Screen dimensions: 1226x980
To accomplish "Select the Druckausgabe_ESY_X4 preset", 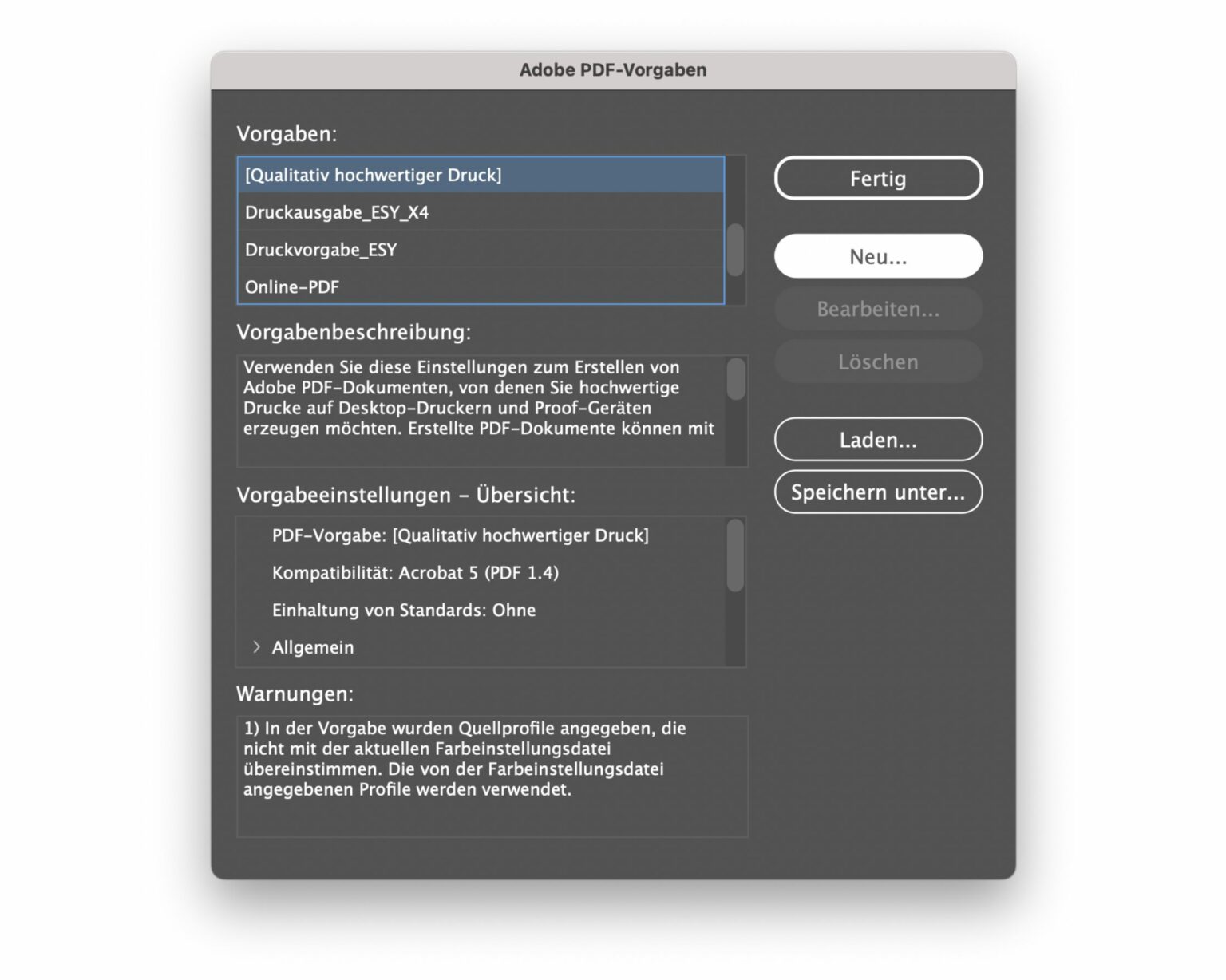I will [x=481, y=212].
